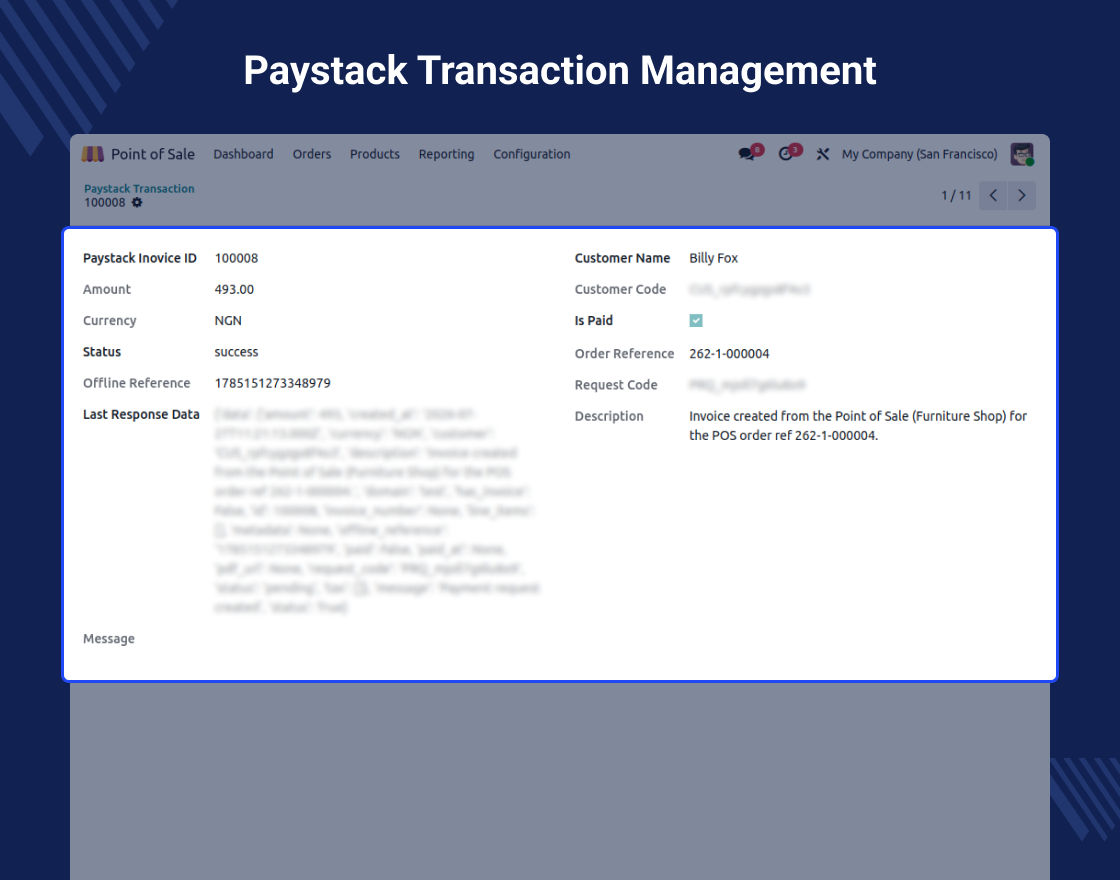Click the Paystack Inovice ID label
Image resolution: width=1120 pixels, height=880 pixels.
(x=140, y=258)
